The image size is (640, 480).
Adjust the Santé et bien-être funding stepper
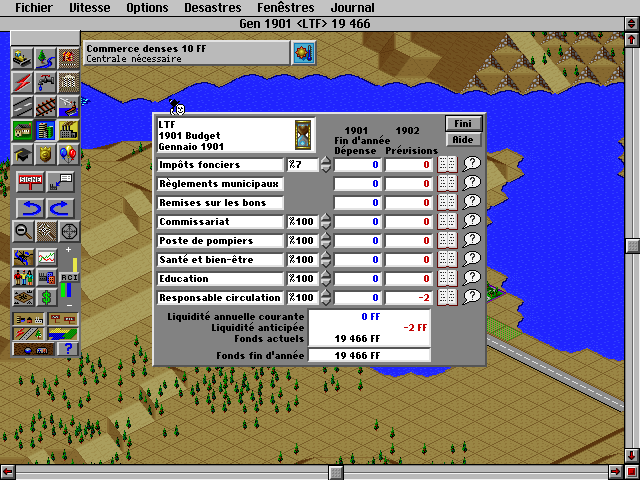(325, 260)
